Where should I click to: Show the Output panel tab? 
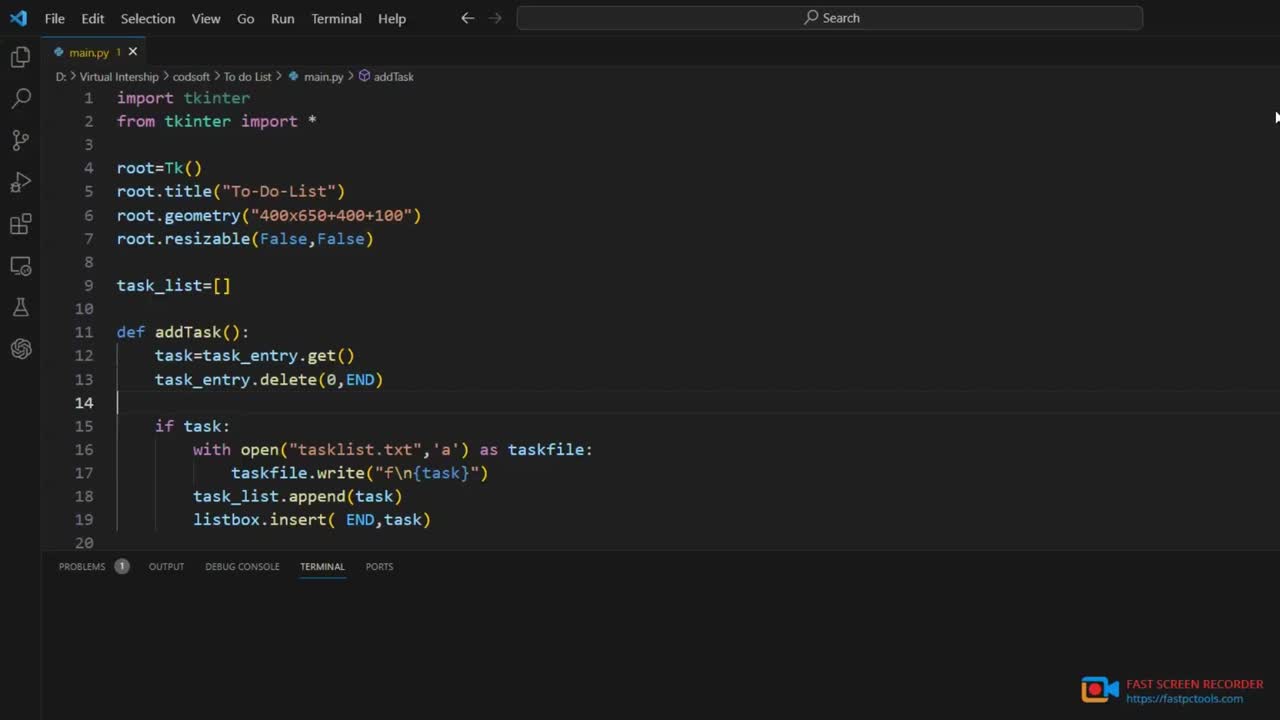click(166, 566)
